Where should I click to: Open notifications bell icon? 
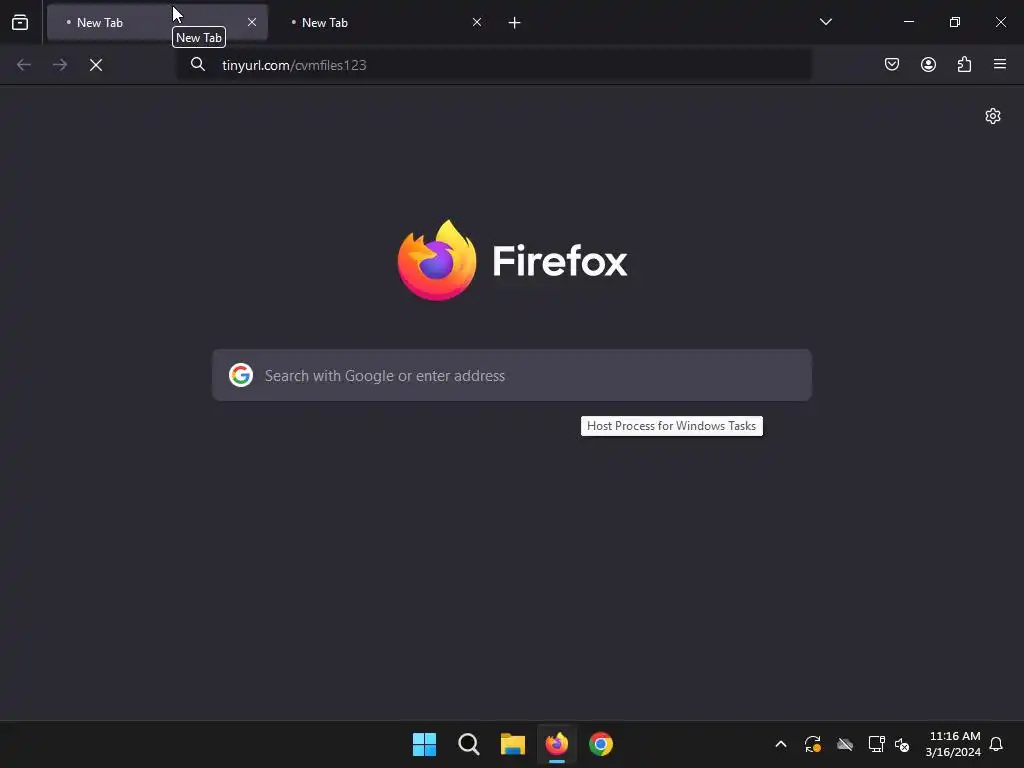click(x=996, y=744)
